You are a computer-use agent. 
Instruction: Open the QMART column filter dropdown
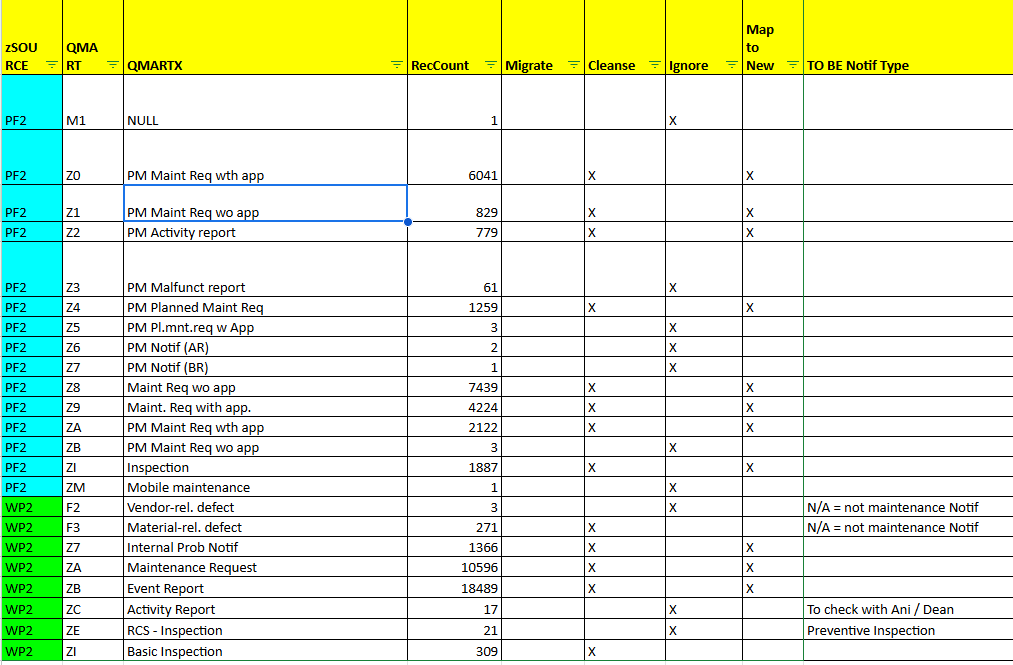[x=113, y=66]
